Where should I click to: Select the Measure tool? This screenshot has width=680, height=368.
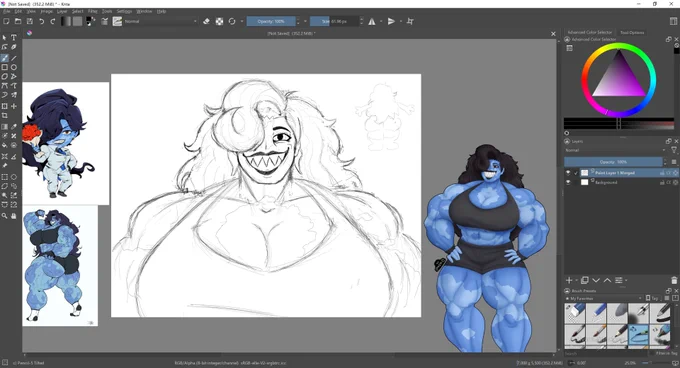14,156
